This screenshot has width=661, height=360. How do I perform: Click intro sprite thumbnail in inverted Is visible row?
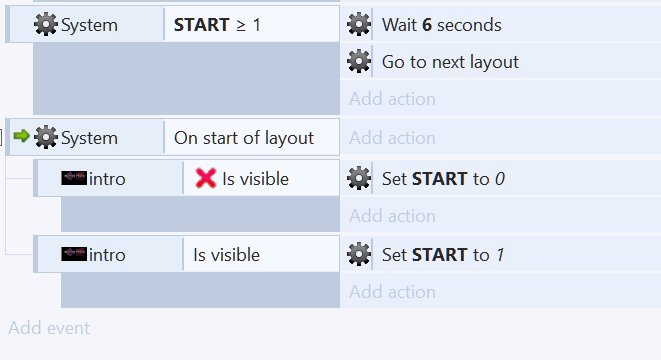74,178
